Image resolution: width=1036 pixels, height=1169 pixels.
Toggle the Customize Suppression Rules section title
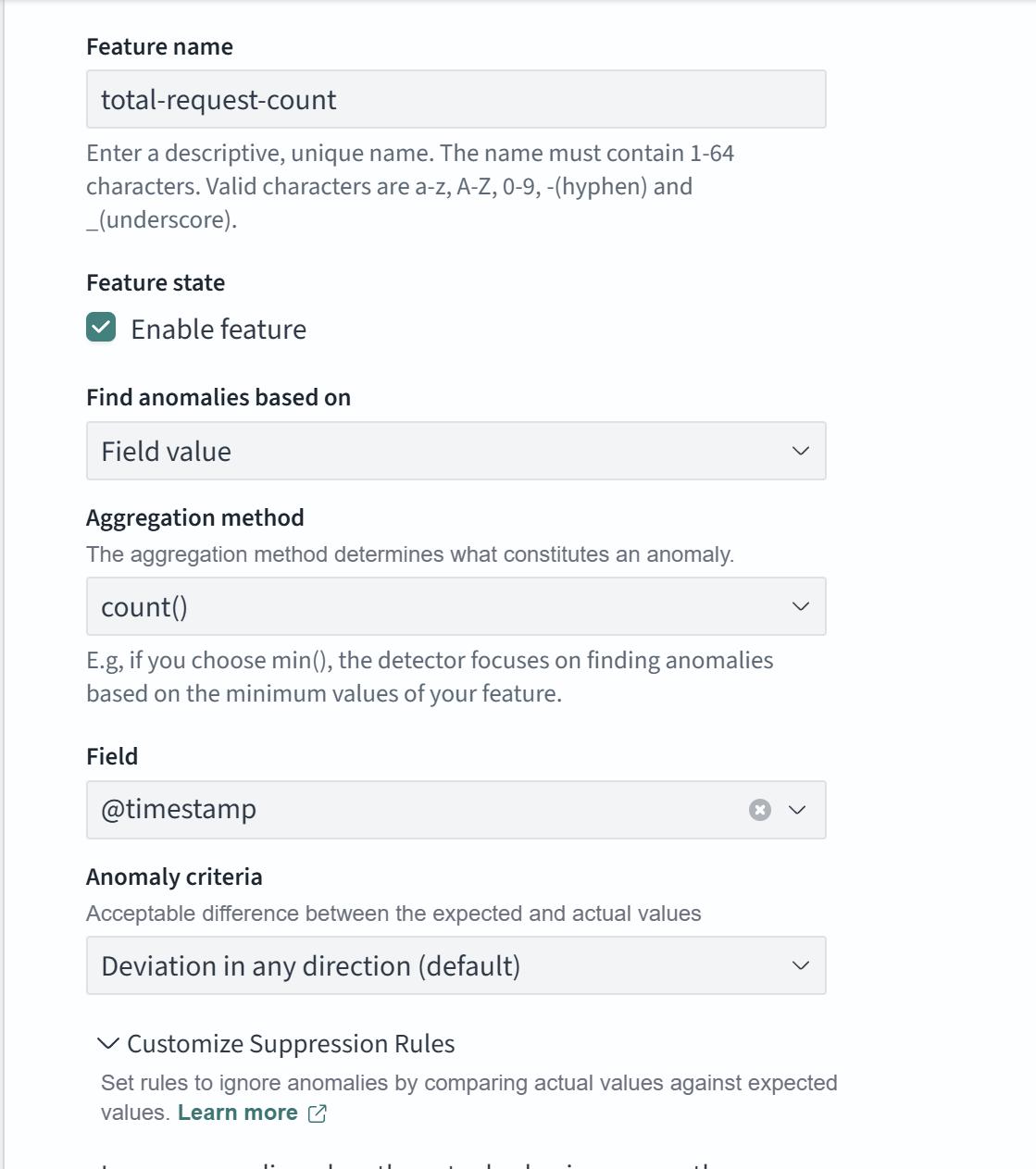pos(291,1044)
